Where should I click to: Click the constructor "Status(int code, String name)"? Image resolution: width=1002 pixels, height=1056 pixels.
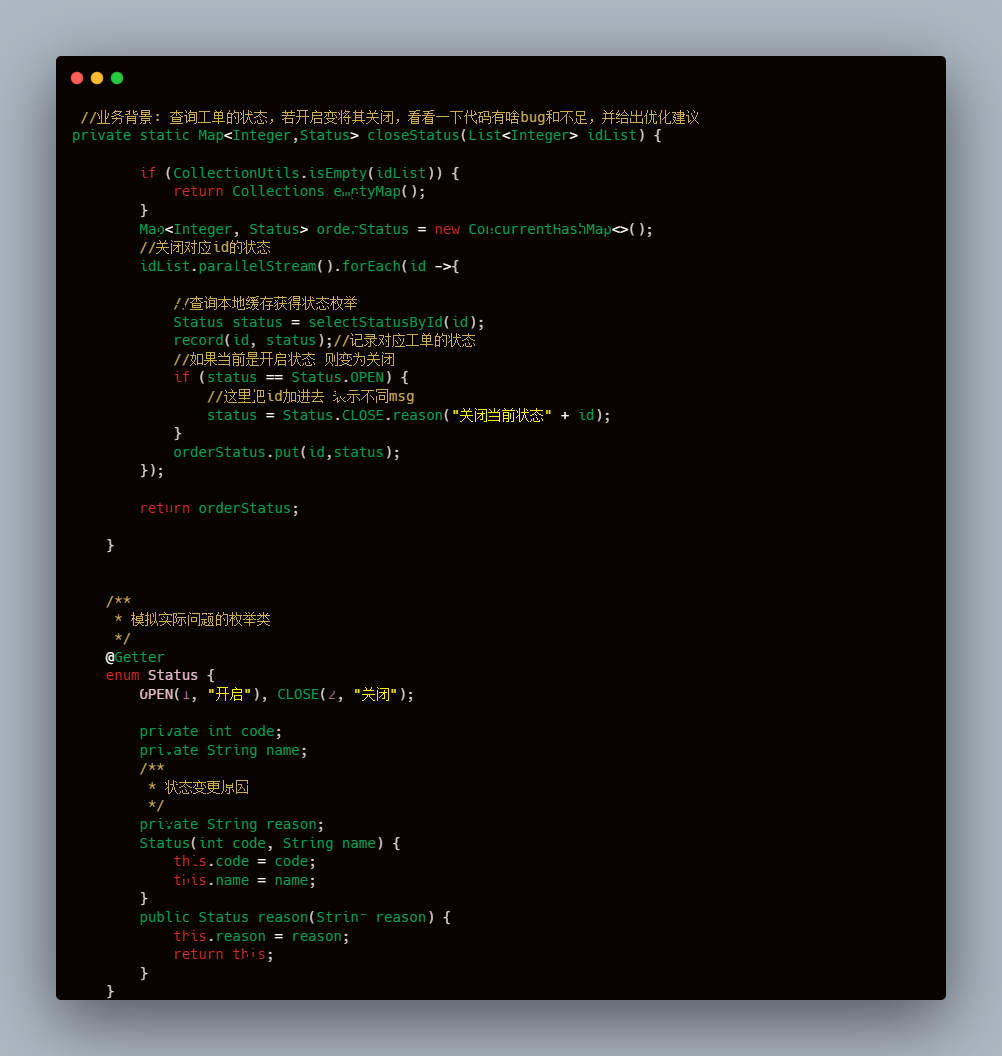coord(261,843)
